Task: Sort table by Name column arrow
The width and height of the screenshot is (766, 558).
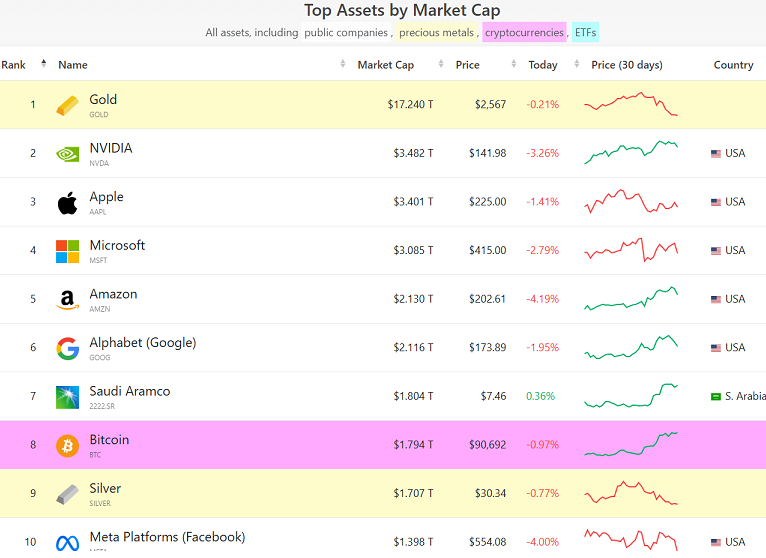Action: pyautogui.click(x=342, y=64)
